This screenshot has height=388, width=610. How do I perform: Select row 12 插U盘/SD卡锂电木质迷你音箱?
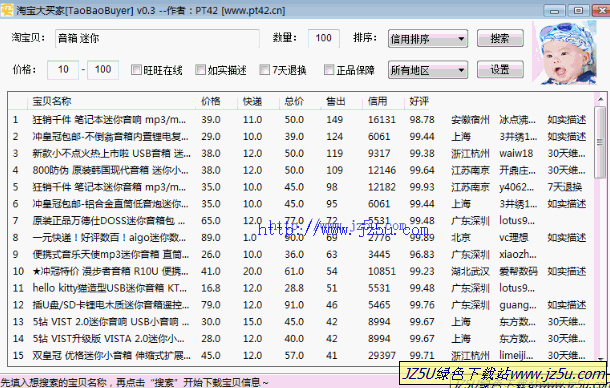pos(301,305)
